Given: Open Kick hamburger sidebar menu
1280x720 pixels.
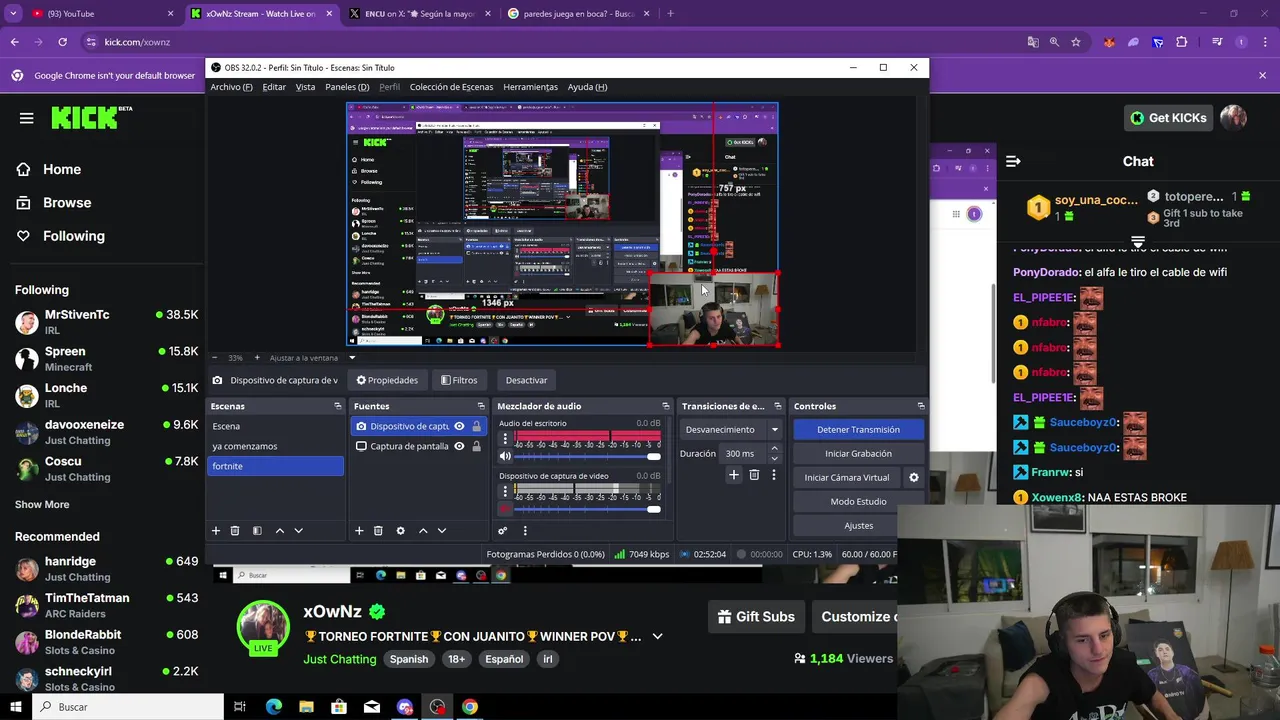Looking at the screenshot, I should pos(27,118).
